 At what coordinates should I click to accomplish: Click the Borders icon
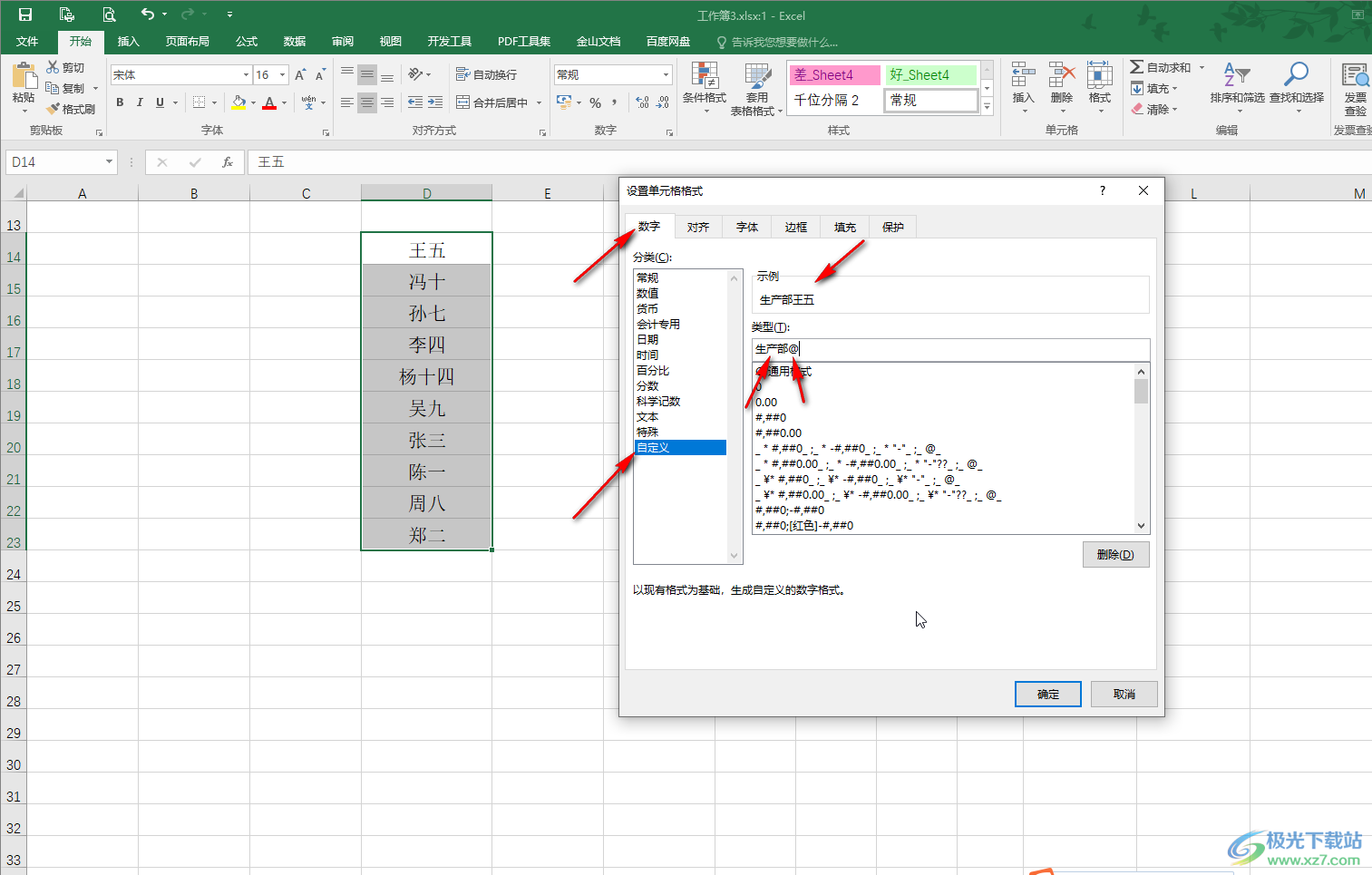pyautogui.click(x=199, y=102)
